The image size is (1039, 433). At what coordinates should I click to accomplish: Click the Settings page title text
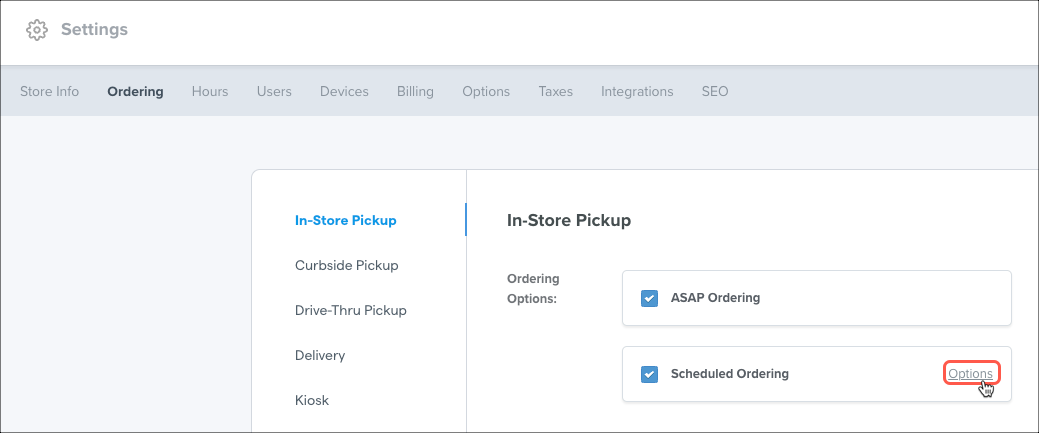coord(94,30)
